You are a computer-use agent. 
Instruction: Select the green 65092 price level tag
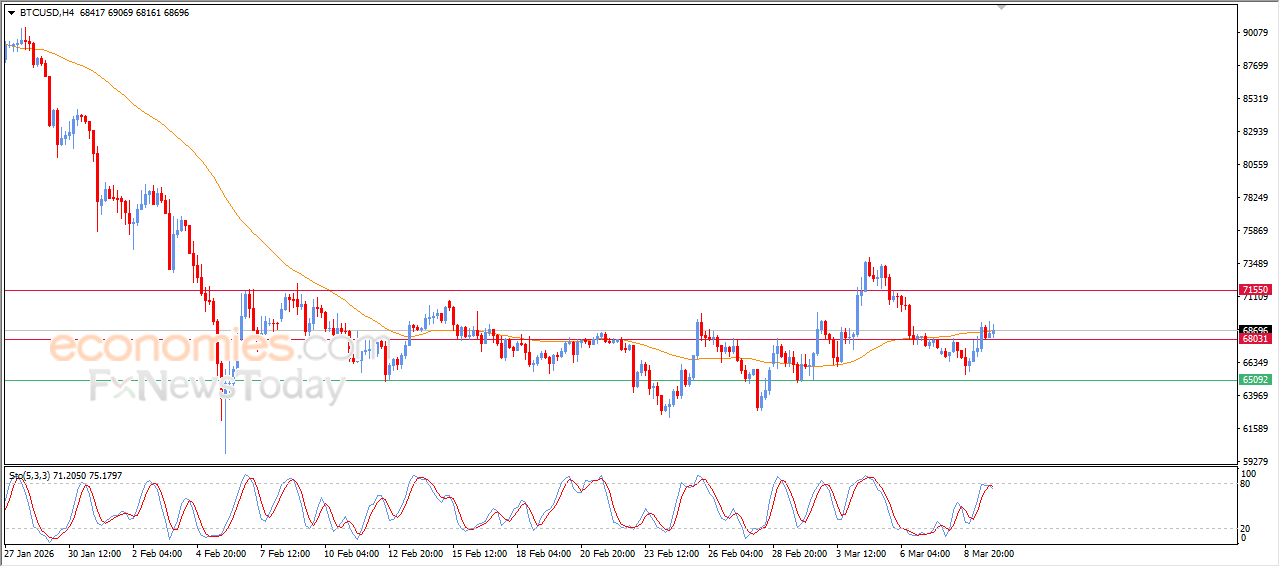point(1255,380)
